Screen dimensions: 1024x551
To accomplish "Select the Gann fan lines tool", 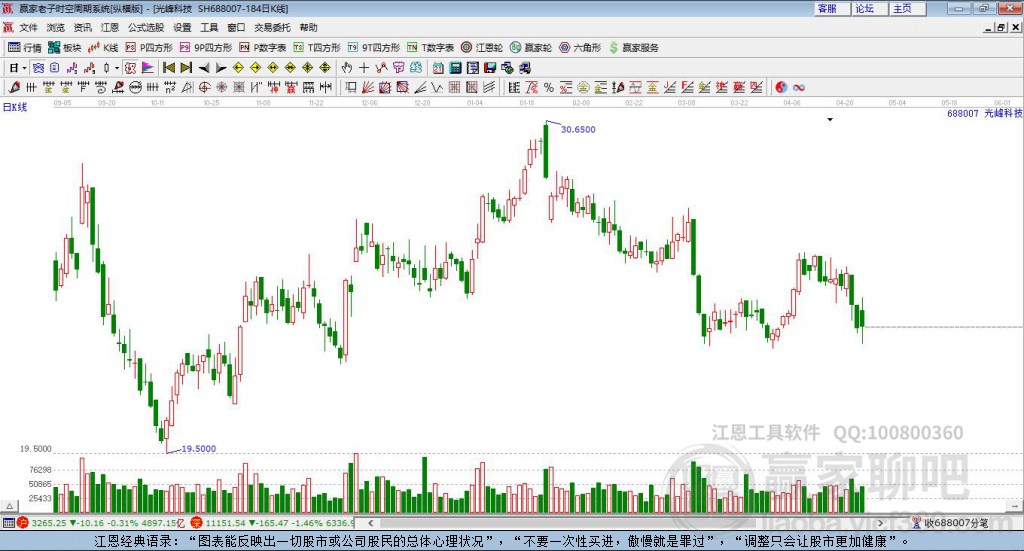I will click(x=368, y=87).
